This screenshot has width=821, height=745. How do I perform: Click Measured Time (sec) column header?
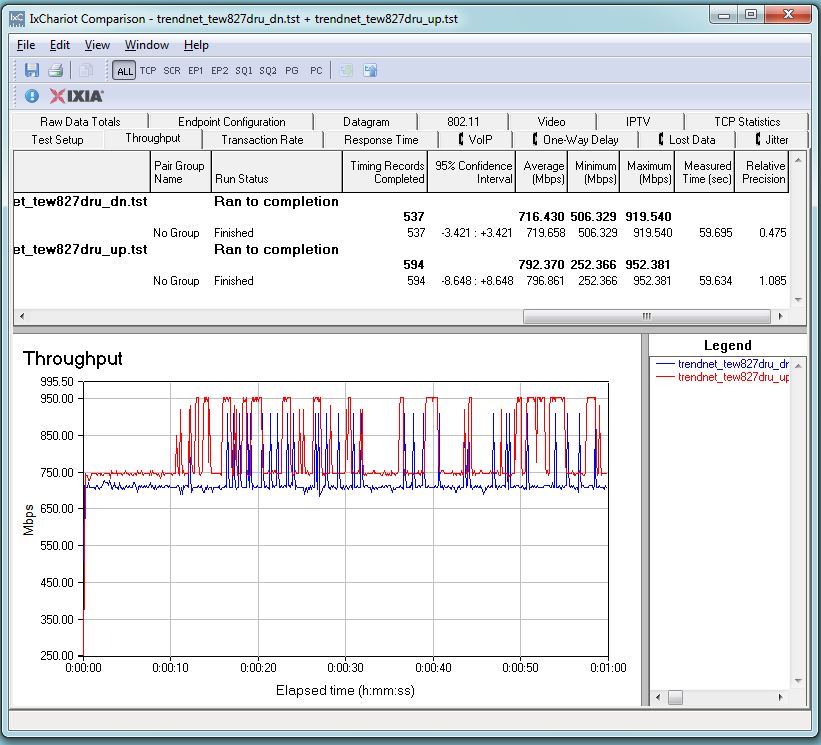705,172
